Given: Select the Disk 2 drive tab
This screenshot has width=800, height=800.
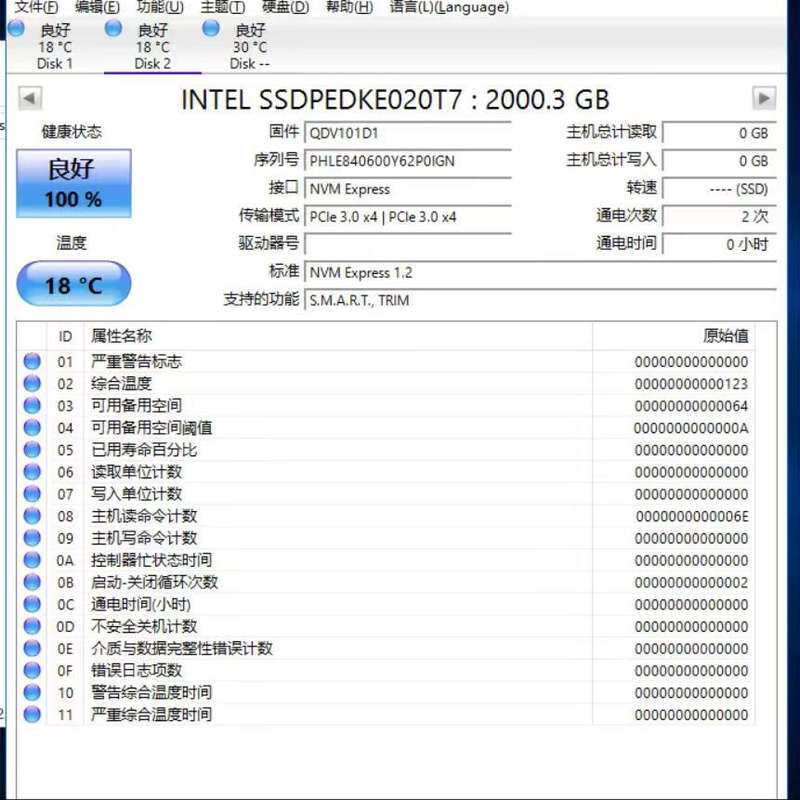Looking at the screenshot, I should point(152,47).
